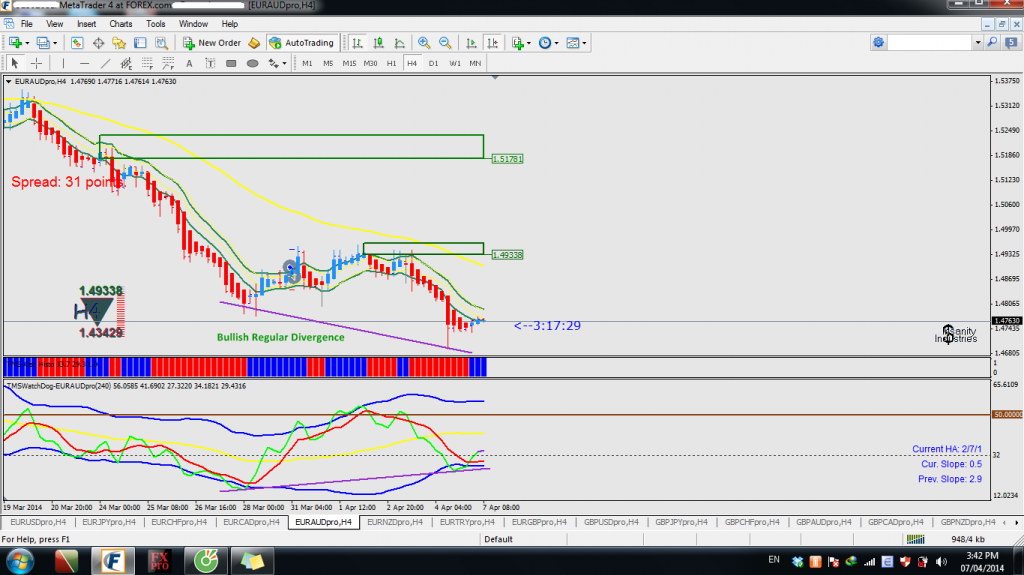
Task: Select the rectangle drawing tool
Action: [x=231, y=63]
